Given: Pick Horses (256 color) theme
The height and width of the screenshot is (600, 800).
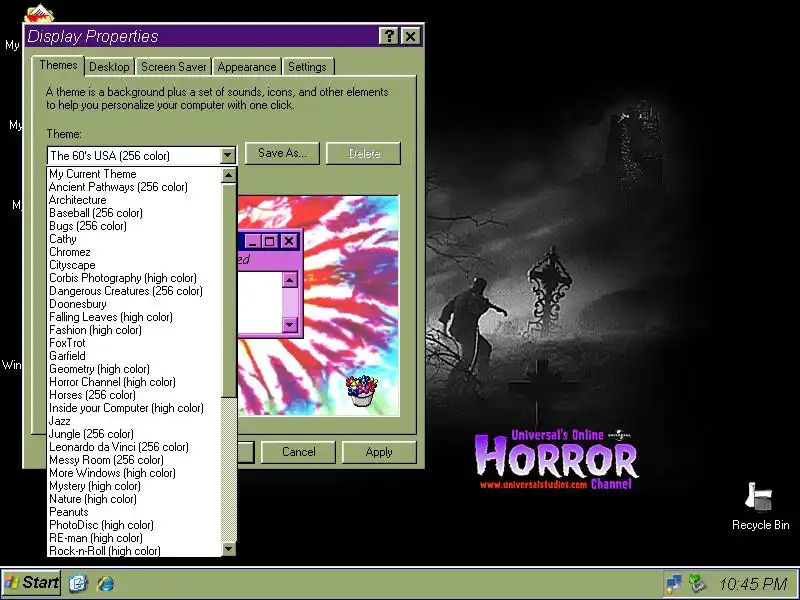Looking at the screenshot, I should 134,395.
